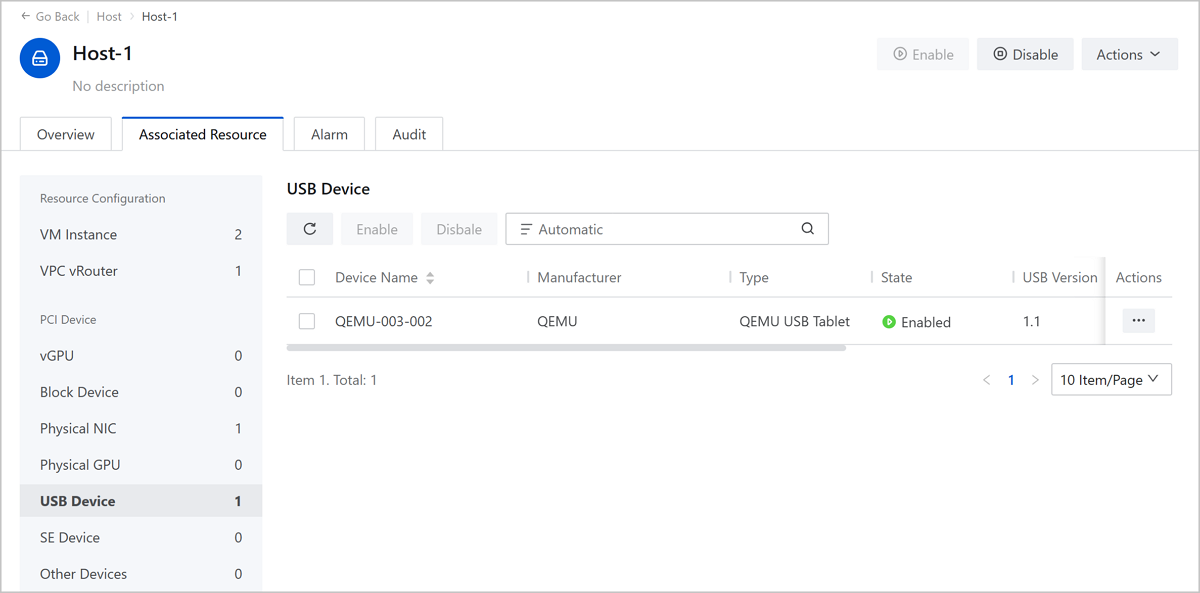Toggle the select-all checkbox in table header
This screenshot has height=593, width=1200.
(307, 278)
